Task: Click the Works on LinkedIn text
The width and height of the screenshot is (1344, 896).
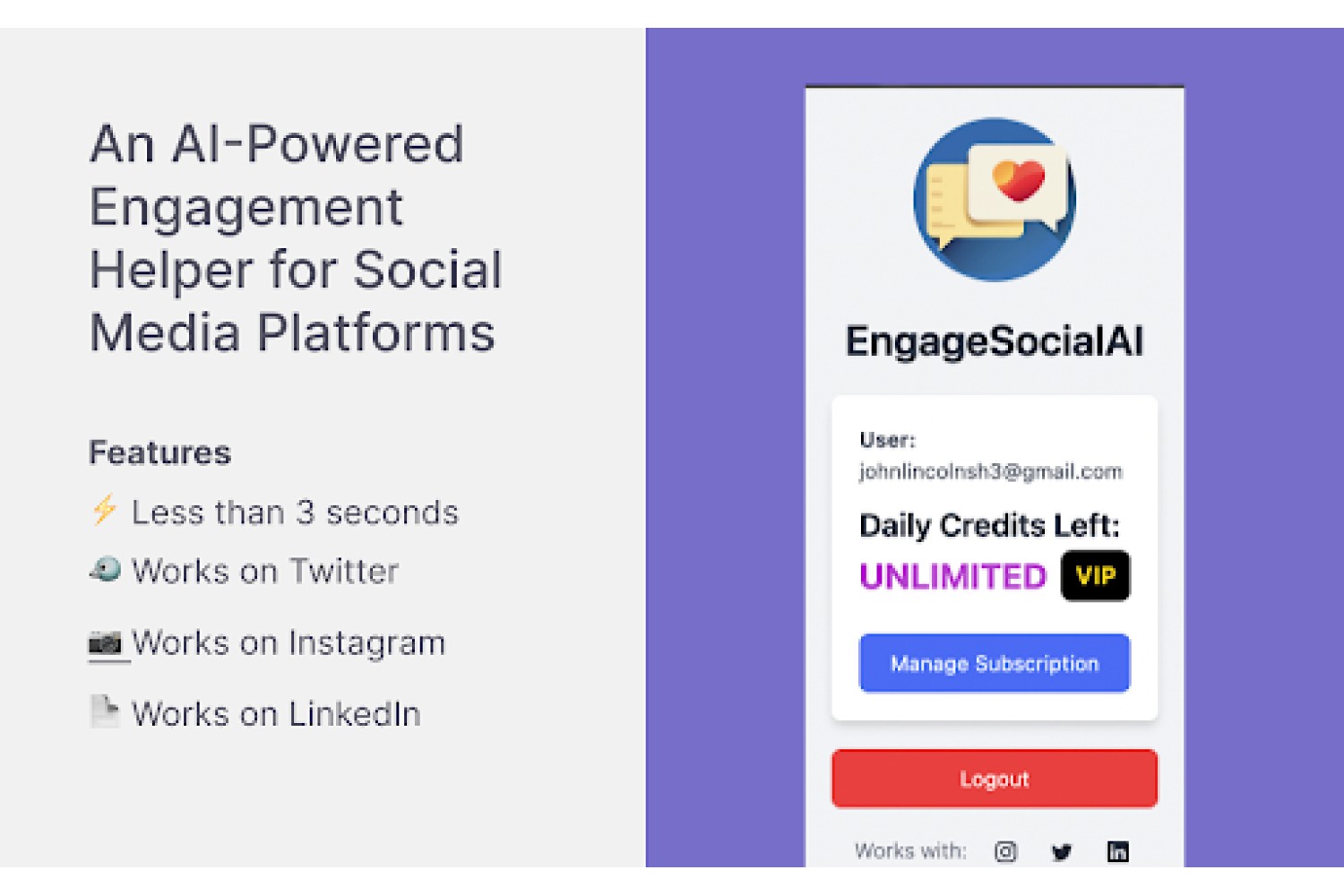Action: (x=276, y=714)
